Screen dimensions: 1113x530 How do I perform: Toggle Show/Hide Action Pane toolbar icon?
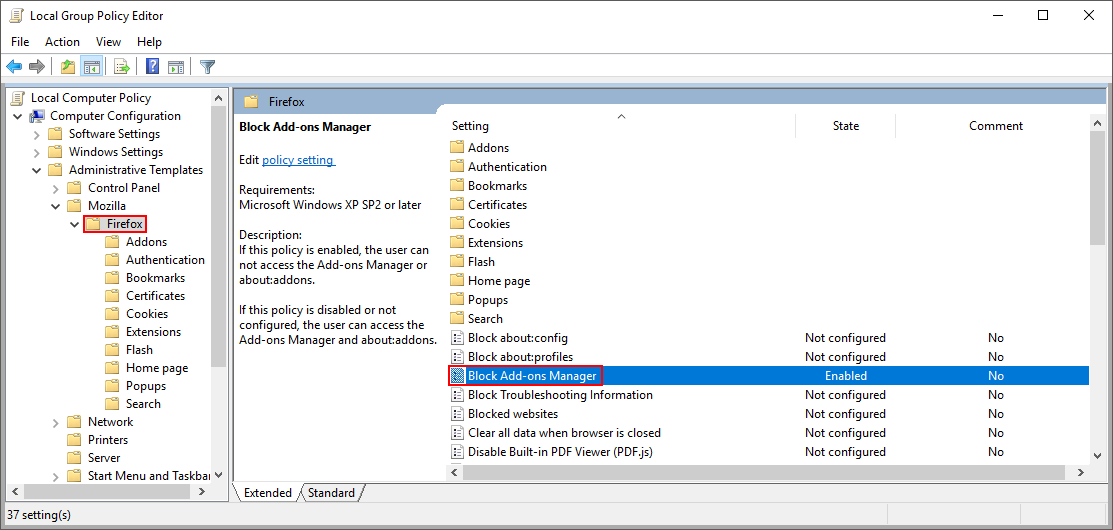(x=175, y=67)
